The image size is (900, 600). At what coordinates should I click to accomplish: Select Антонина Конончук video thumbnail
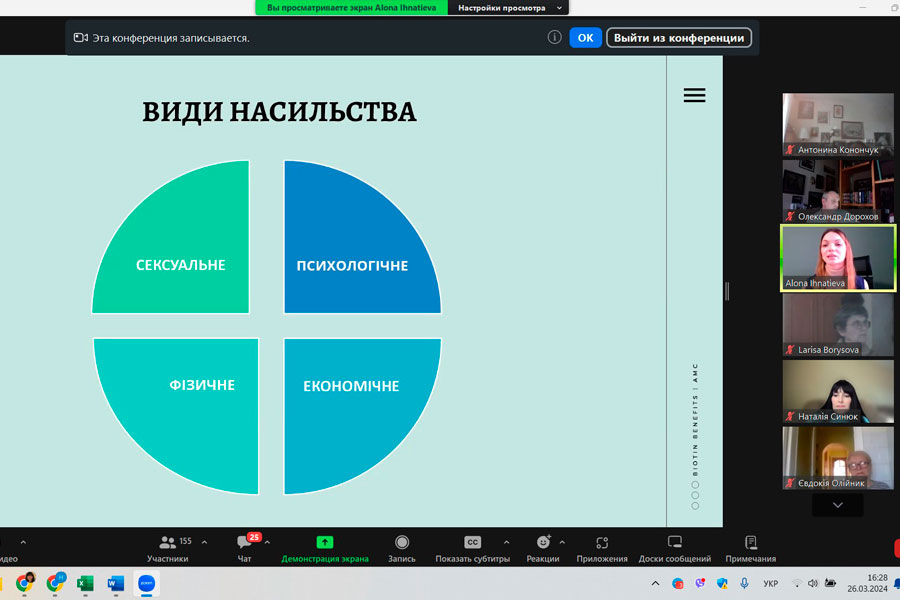point(838,125)
